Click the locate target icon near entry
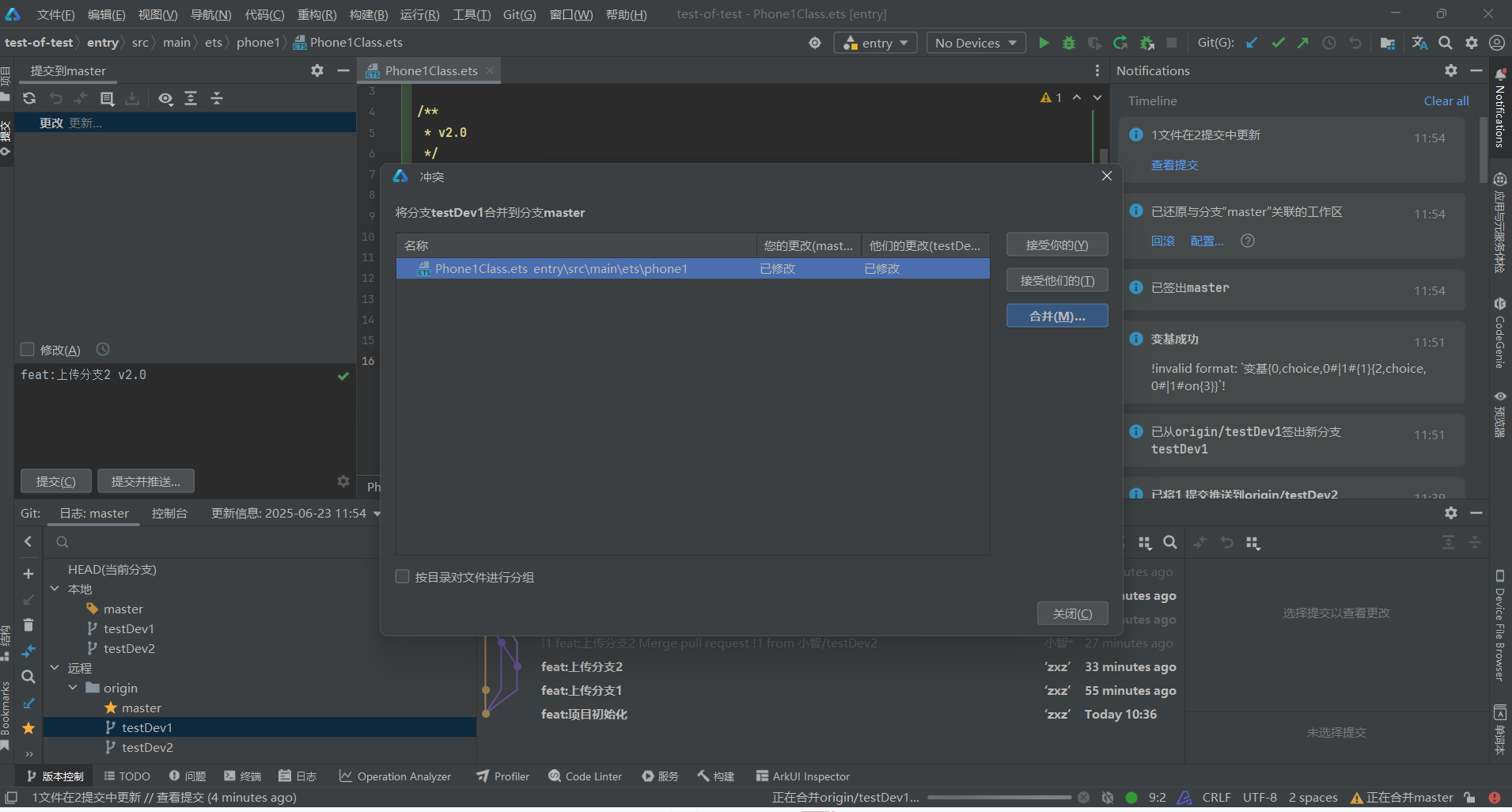The height and width of the screenshot is (812, 1512). [815, 43]
